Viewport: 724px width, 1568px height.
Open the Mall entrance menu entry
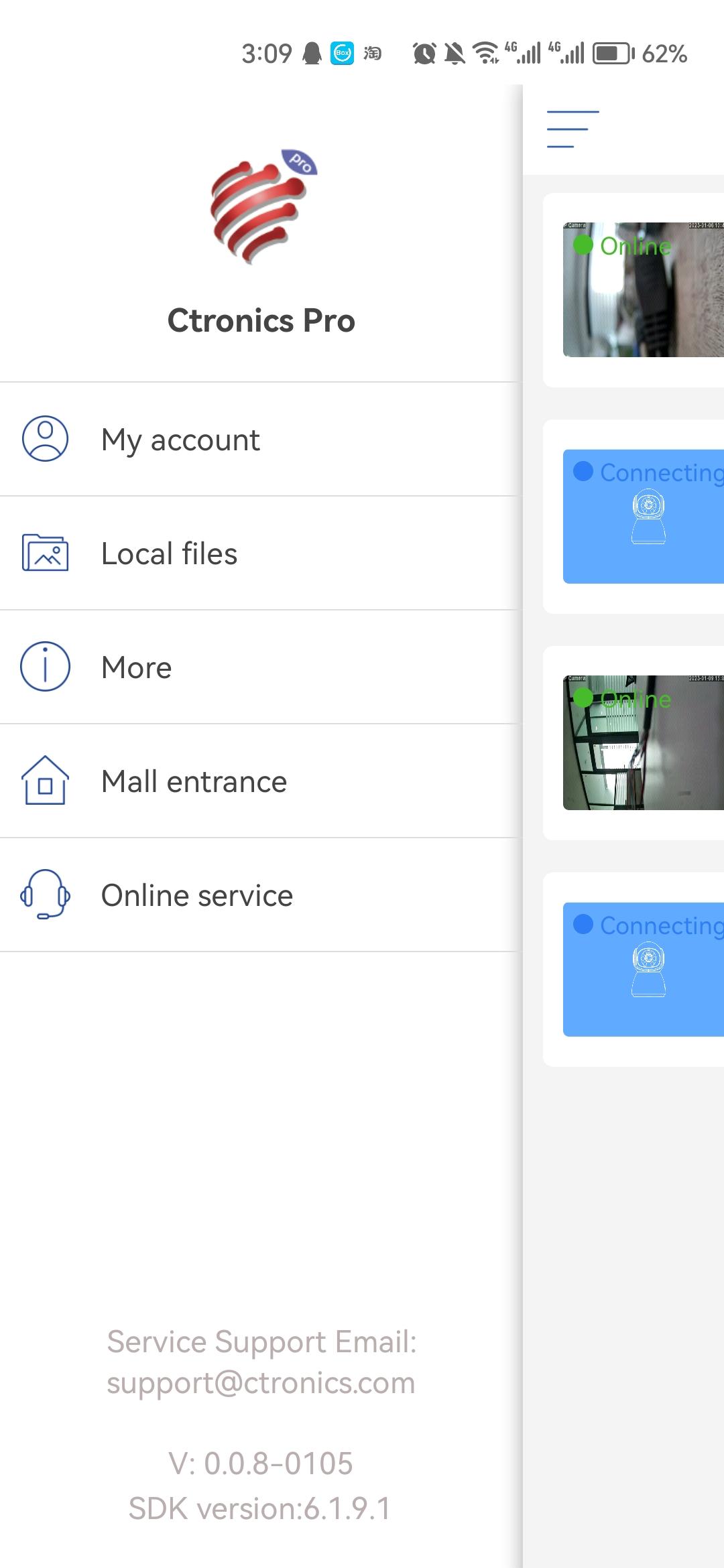point(261,781)
